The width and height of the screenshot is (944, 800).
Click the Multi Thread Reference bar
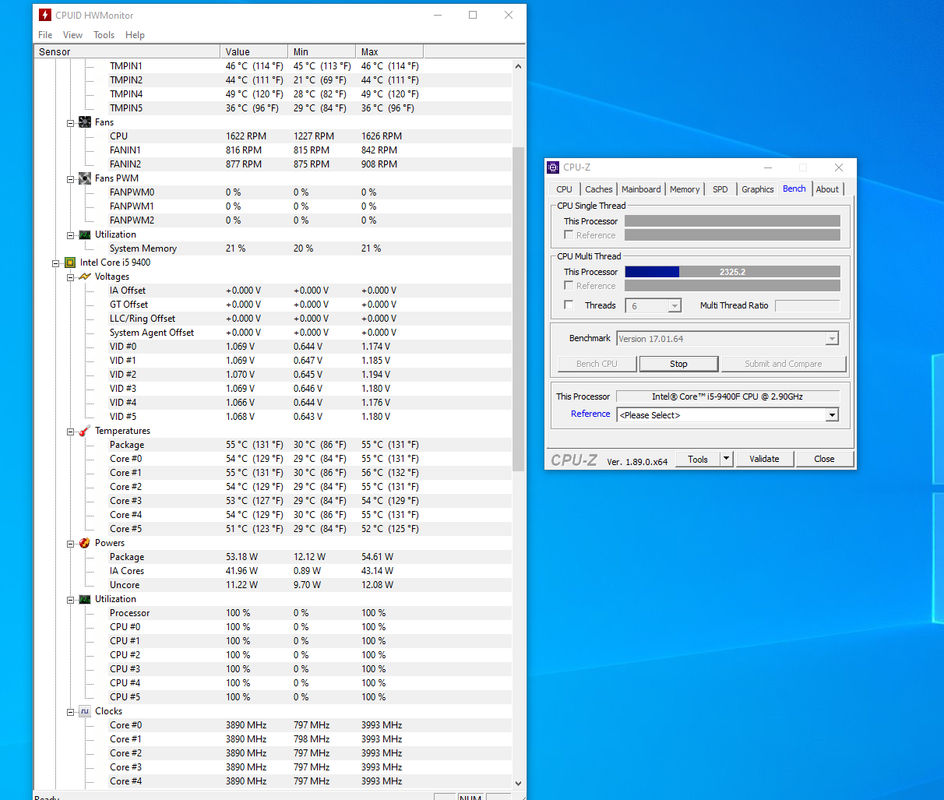[x=732, y=285]
